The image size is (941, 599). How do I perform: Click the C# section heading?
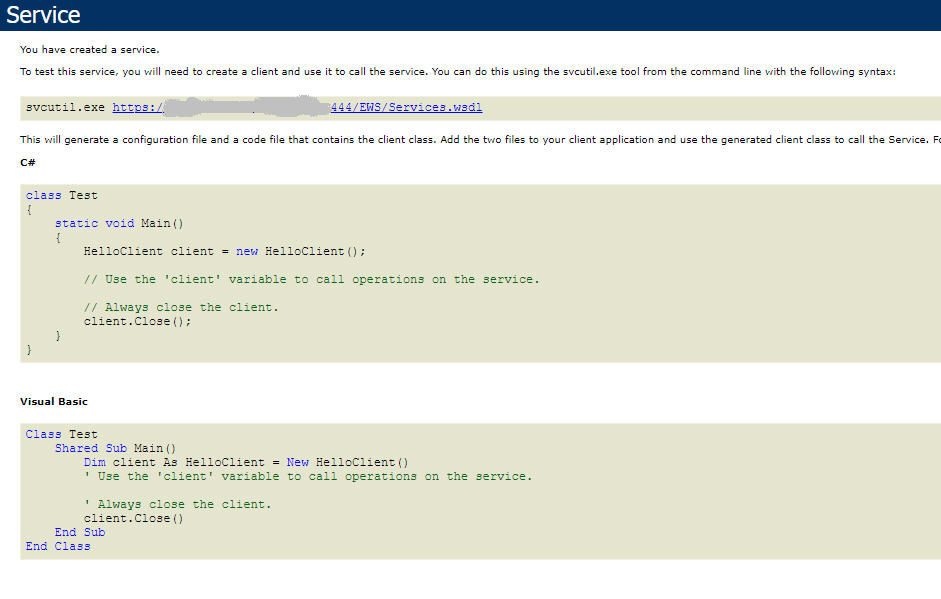coord(29,162)
